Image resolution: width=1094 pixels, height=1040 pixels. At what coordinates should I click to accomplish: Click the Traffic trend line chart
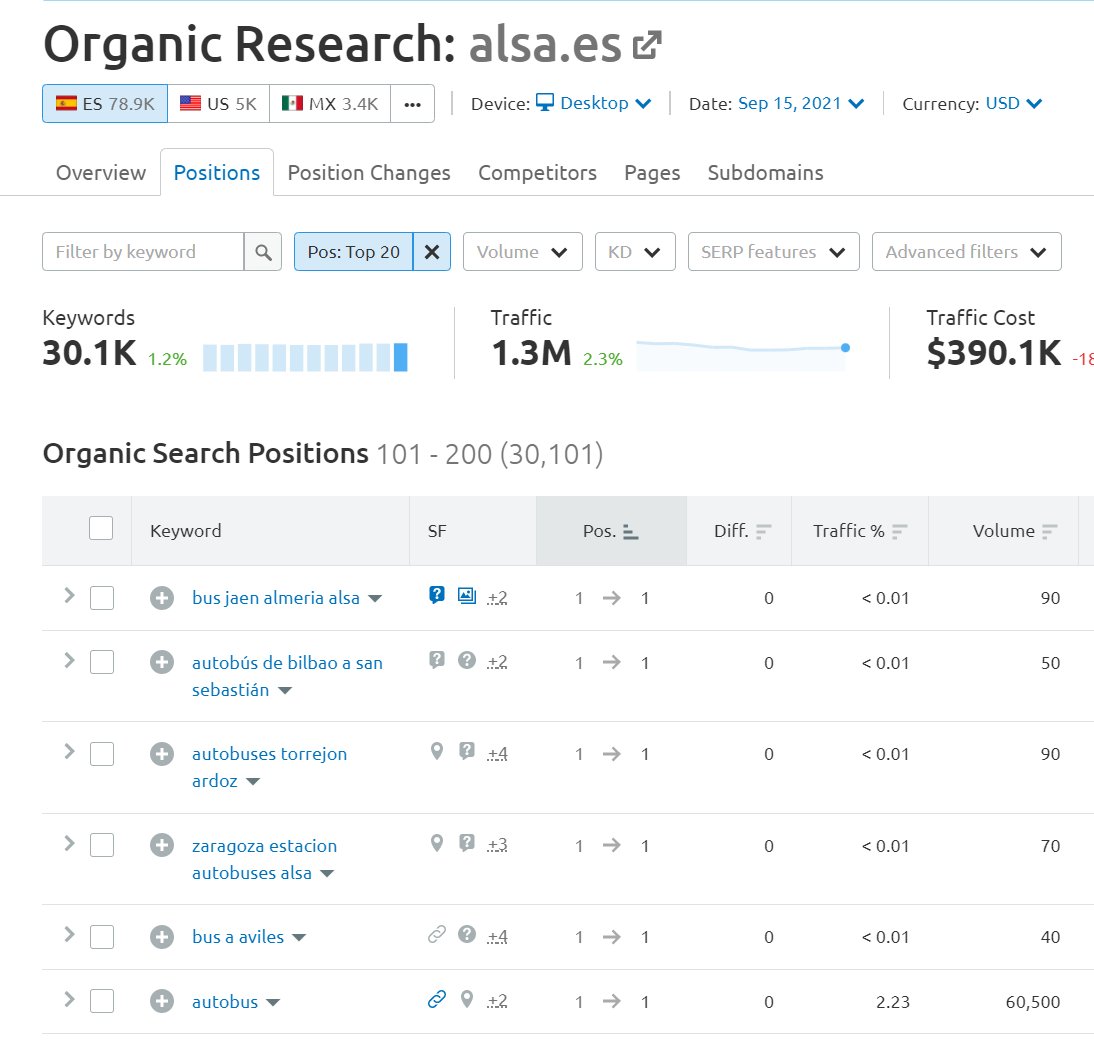coord(743,354)
